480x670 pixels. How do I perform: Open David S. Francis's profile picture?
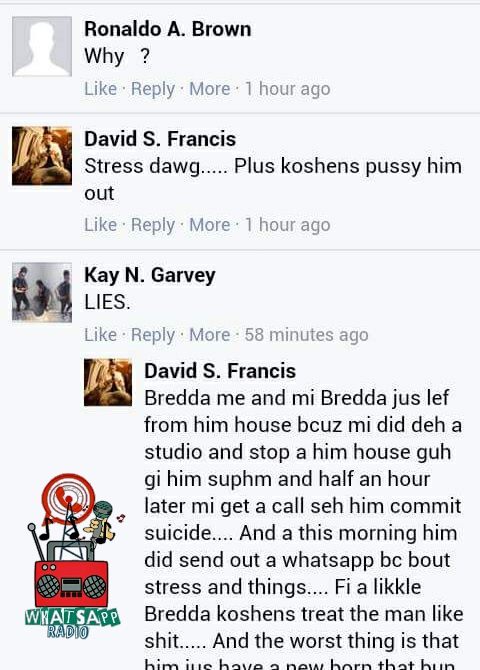click(42, 156)
